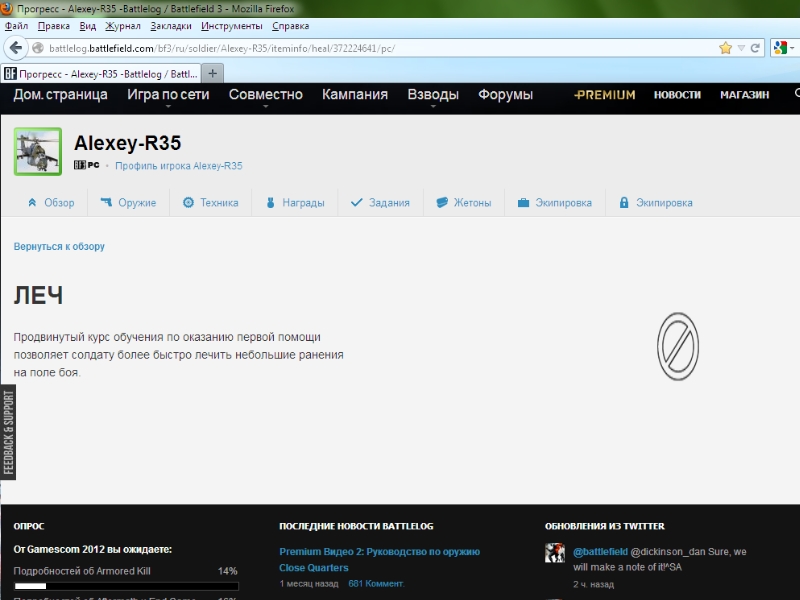Click the BF3 PC platform icon

[x=86, y=165]
